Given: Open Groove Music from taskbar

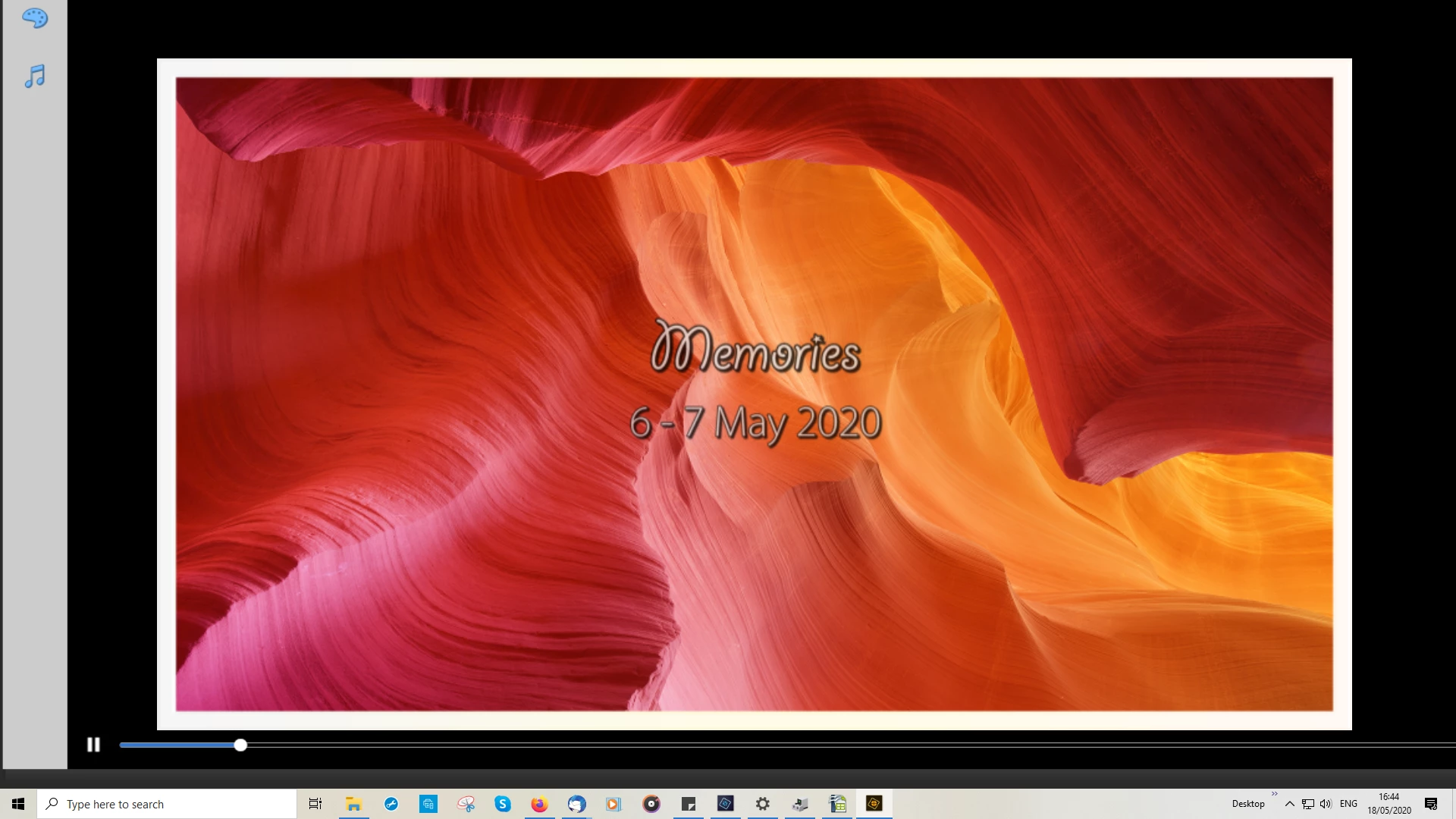Looking at the screenshot, I should [x=651, y=804].
